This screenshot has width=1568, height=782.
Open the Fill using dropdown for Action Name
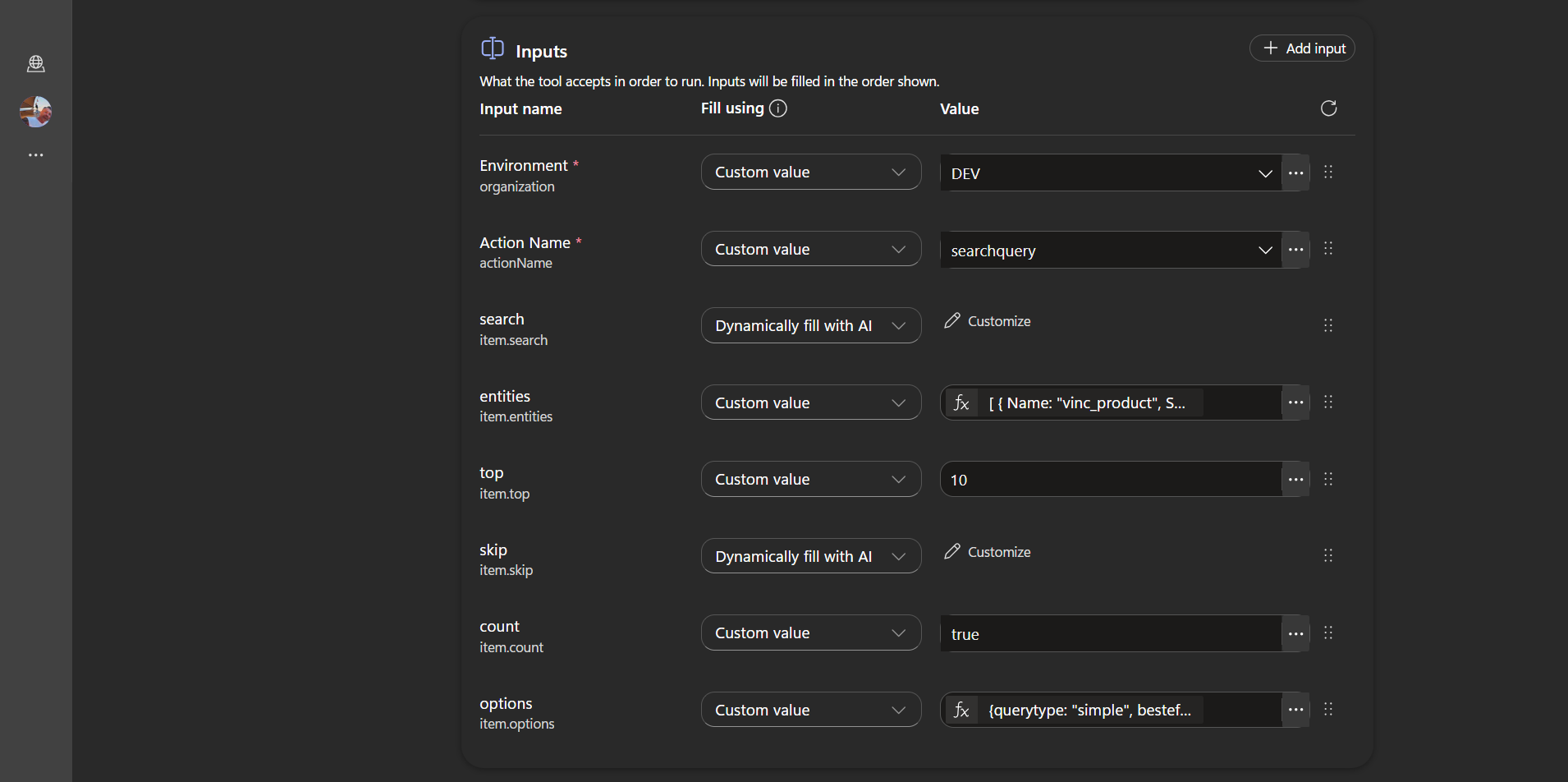[x=811, y=249]
